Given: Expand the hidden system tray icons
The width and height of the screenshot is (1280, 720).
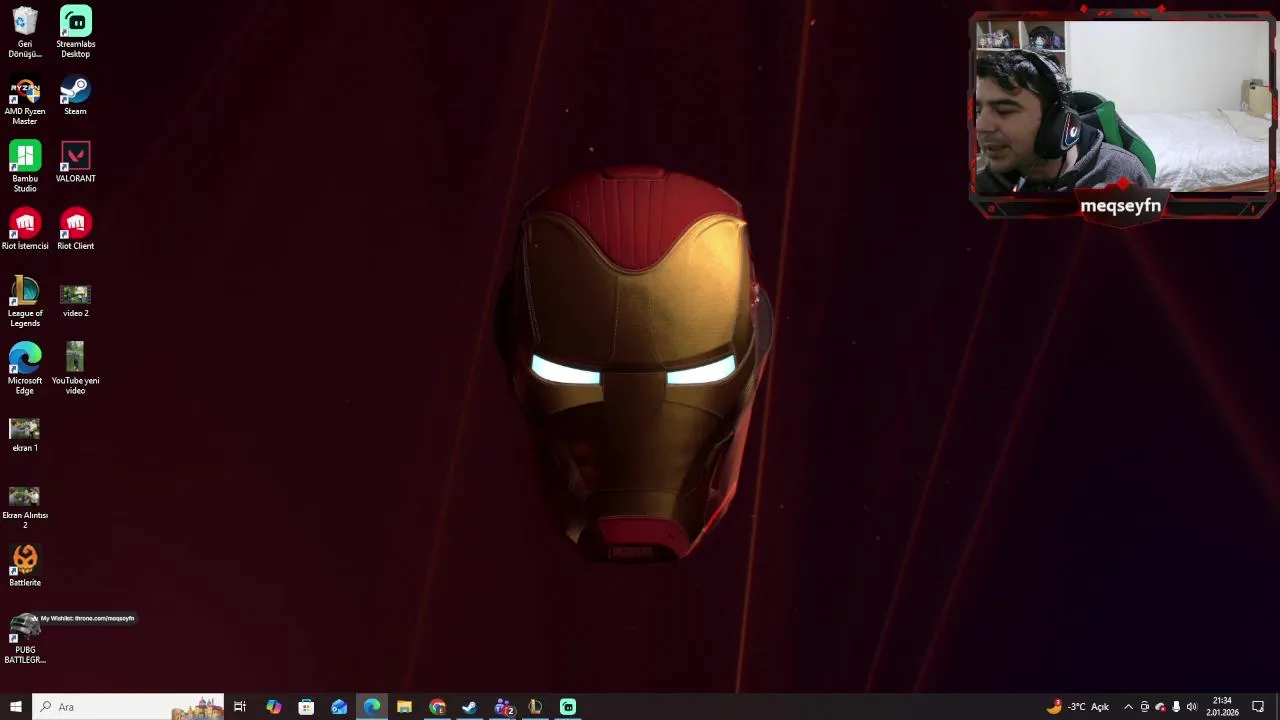Looking at the screenshot, I should pos(1128,707).
